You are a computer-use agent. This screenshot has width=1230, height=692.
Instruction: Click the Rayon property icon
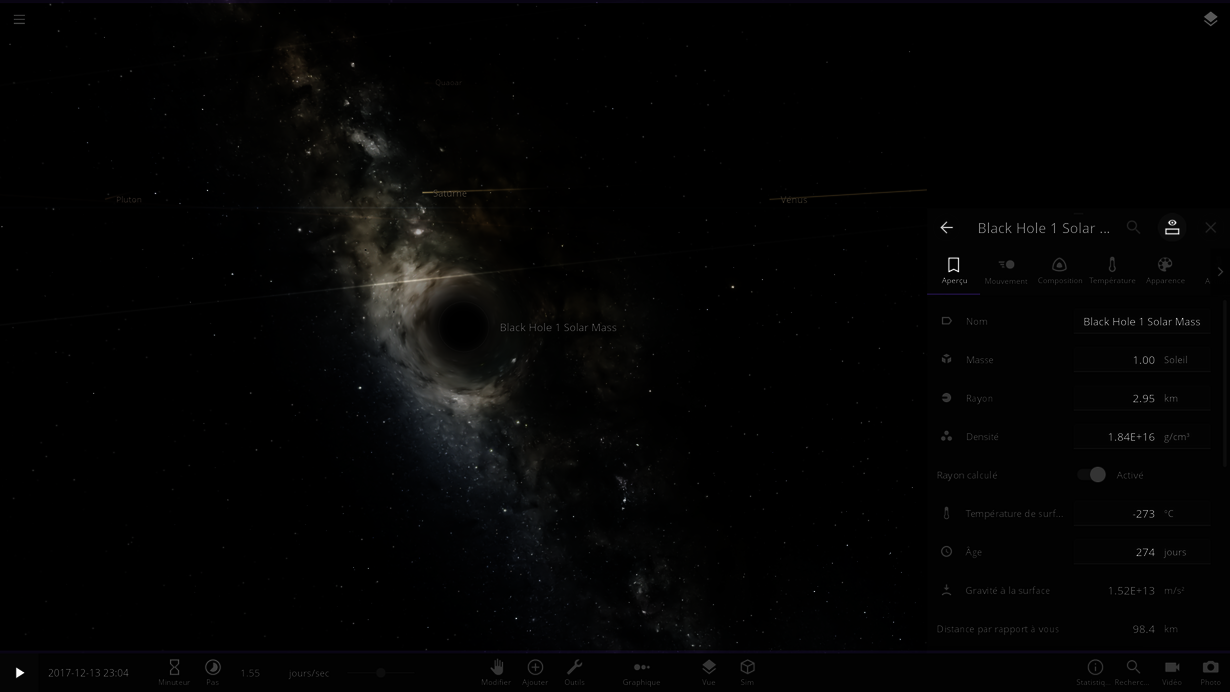946,397
